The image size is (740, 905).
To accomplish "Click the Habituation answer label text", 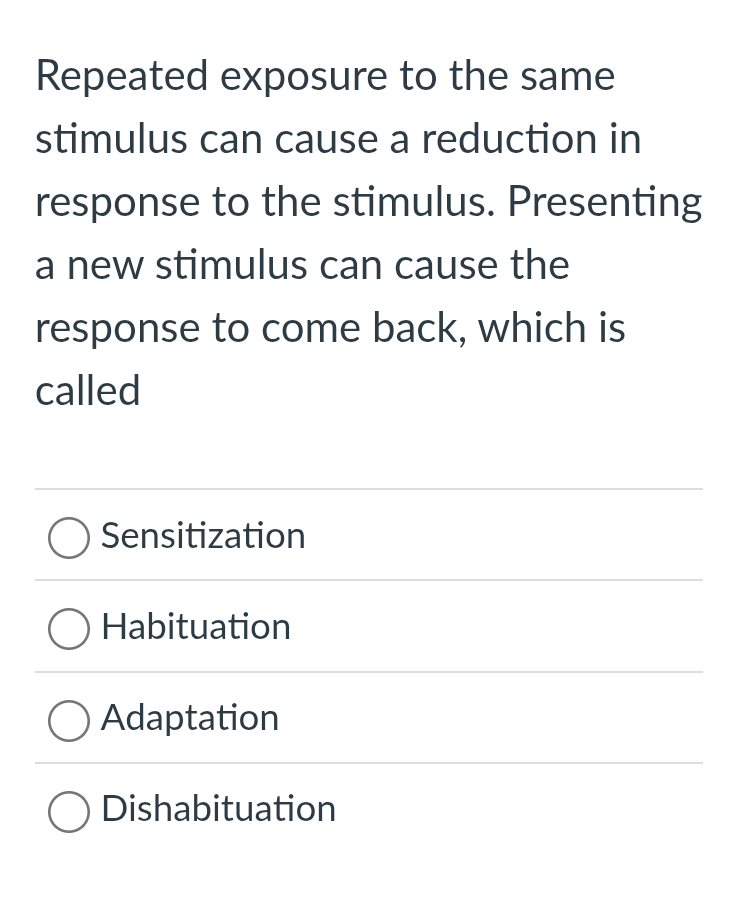I will pos(195,627).
